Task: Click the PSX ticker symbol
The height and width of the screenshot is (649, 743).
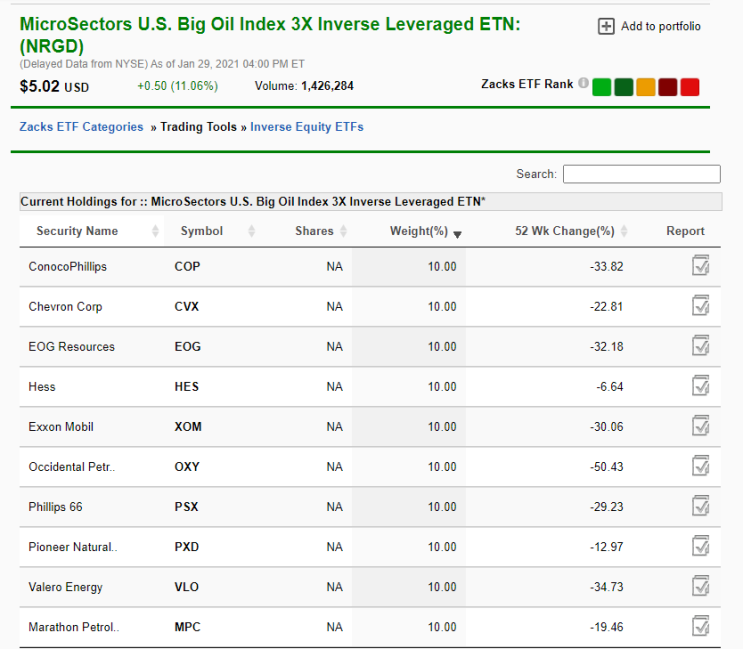Action: pyautogui.click(x=186, y=506)
